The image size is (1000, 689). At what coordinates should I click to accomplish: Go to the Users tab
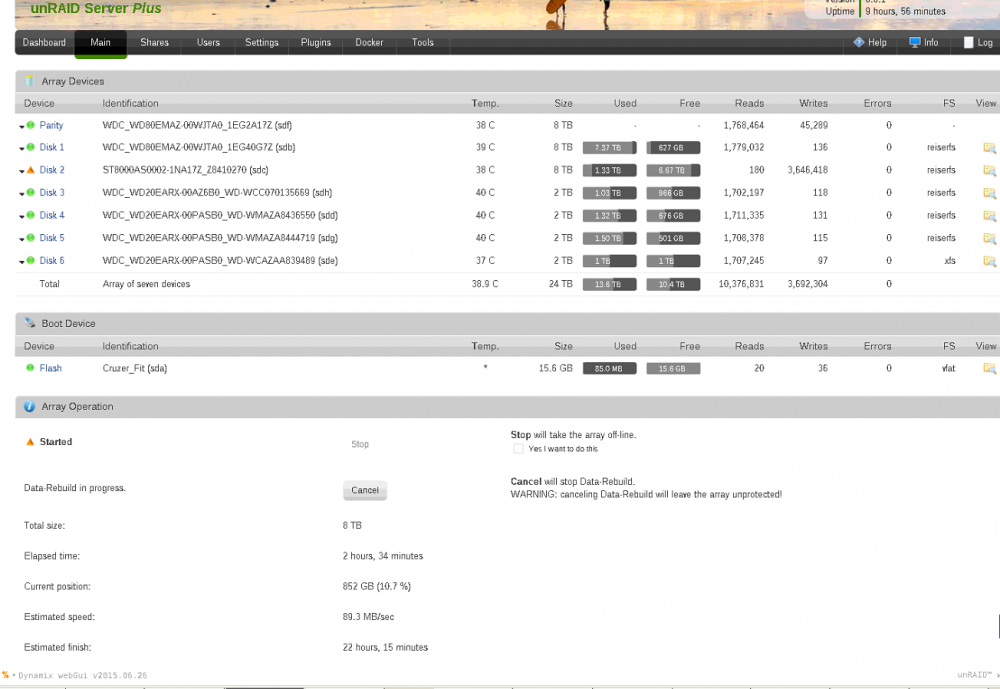[208, 43]
